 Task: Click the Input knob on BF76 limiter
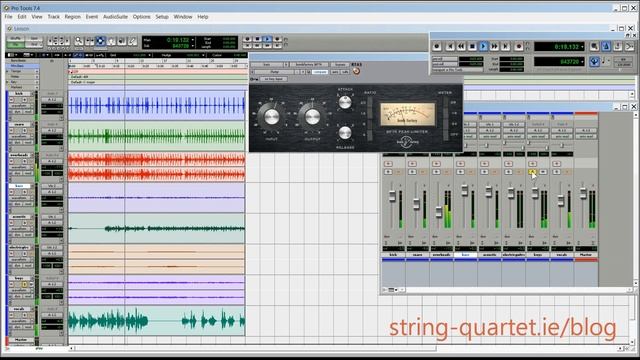pyautogui.click(x=271, y=117)
